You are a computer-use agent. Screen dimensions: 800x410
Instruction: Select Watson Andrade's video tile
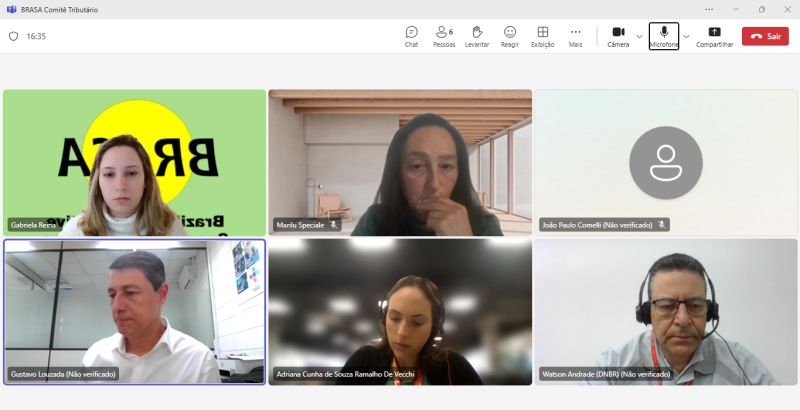pos(665,310)
